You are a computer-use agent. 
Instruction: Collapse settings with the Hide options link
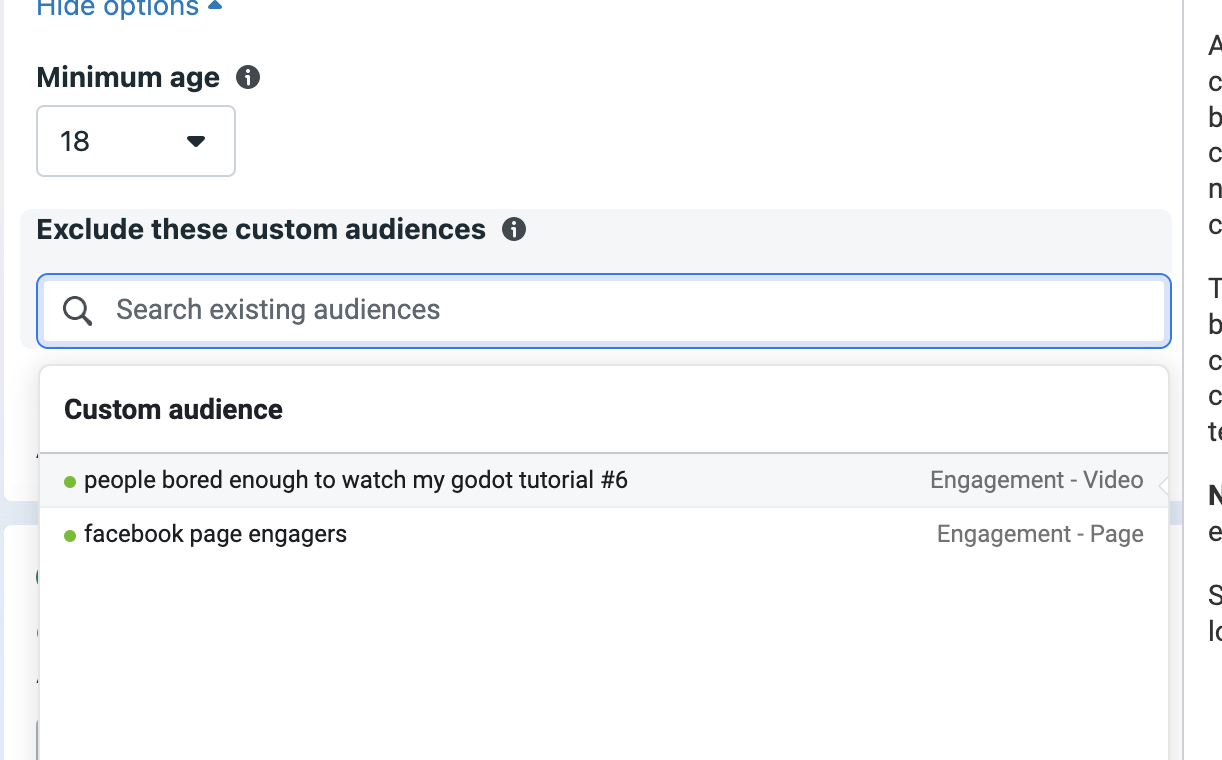pyautogui.click(x=117, y=8)
